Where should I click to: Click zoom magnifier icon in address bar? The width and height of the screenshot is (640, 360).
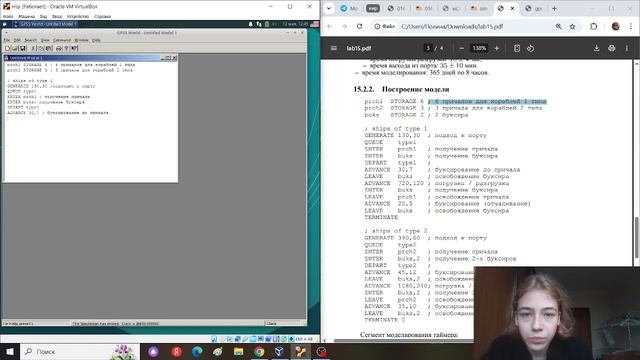(x=559, y=26)
